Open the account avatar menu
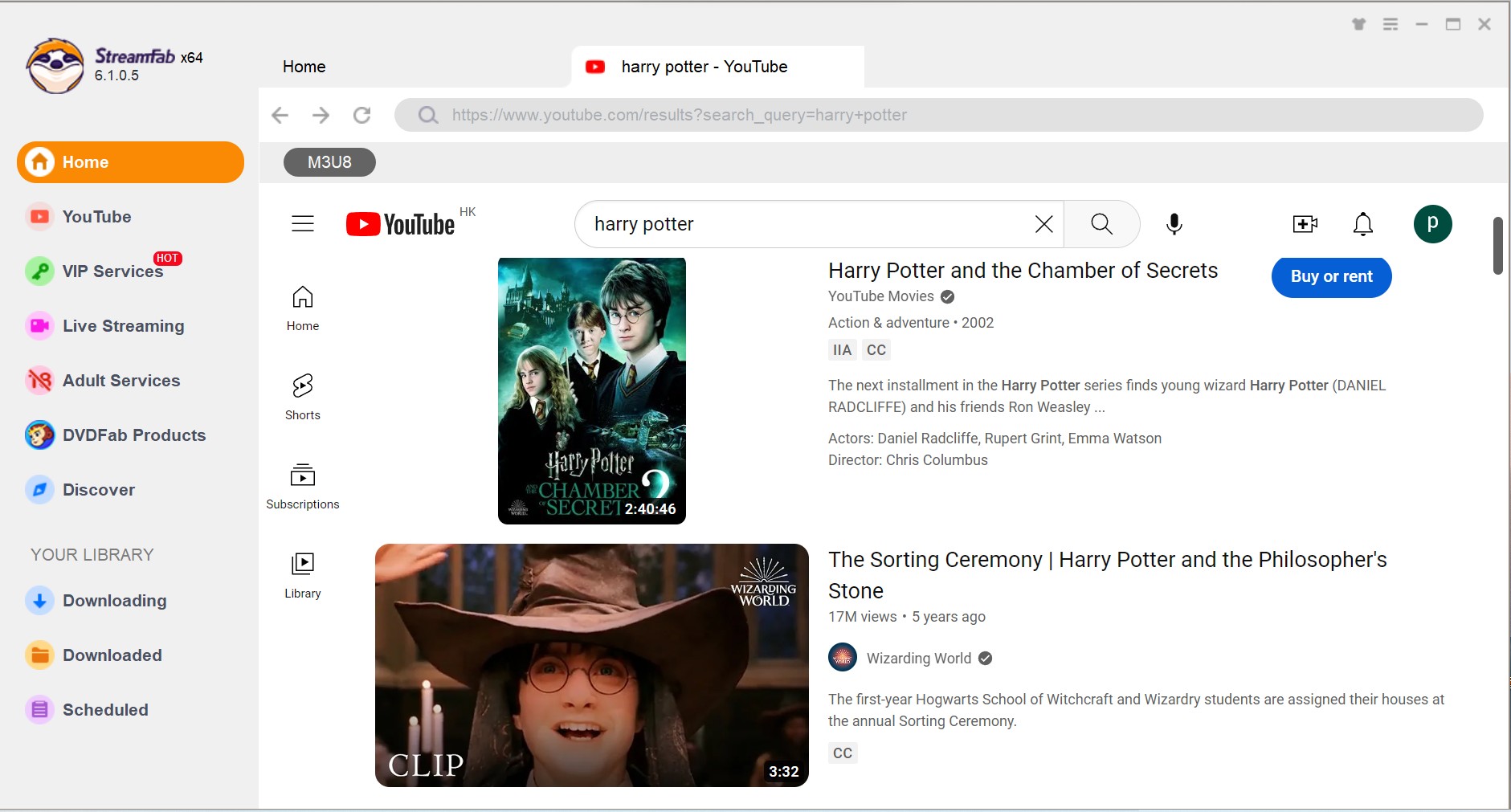Viewport: 1511px width, 812px height. tap(1432, 224)
